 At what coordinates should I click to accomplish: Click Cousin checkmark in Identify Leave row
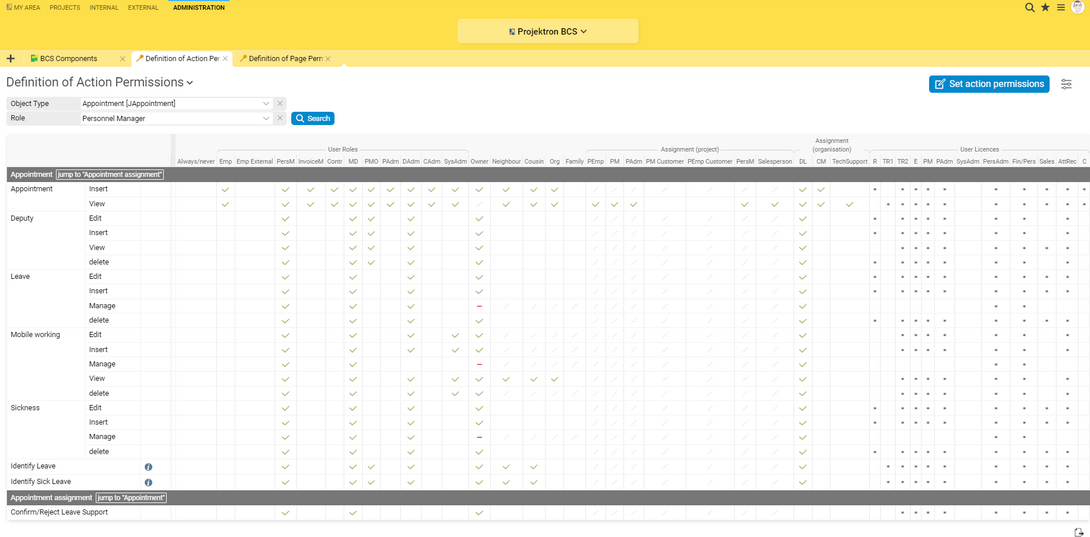pos(534,467)
